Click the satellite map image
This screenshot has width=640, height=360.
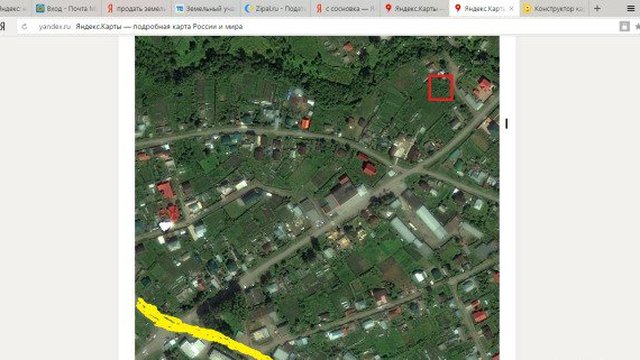click(317, 198)
